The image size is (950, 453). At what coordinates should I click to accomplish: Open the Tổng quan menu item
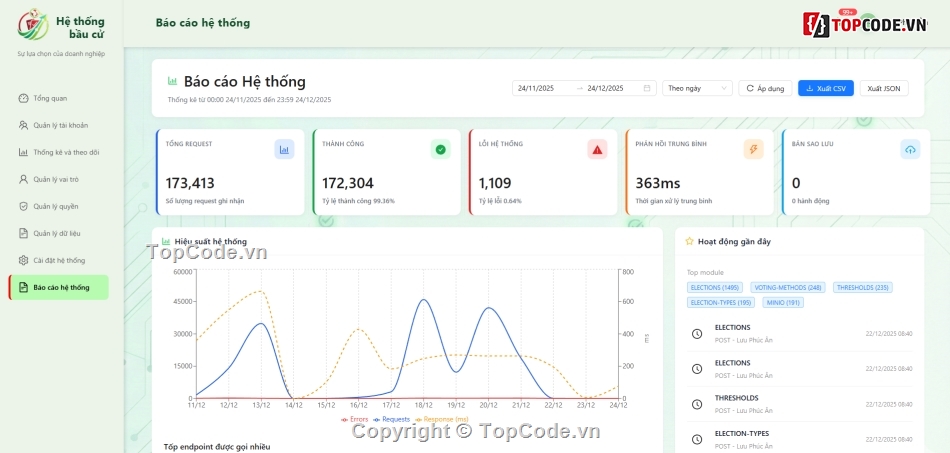point(58,98)
